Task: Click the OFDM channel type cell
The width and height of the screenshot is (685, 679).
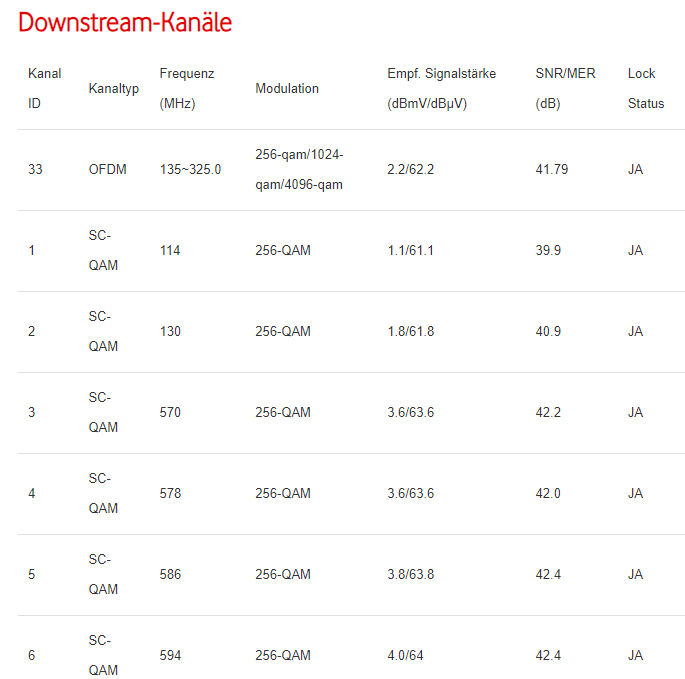Action: [x=108, y=170]
